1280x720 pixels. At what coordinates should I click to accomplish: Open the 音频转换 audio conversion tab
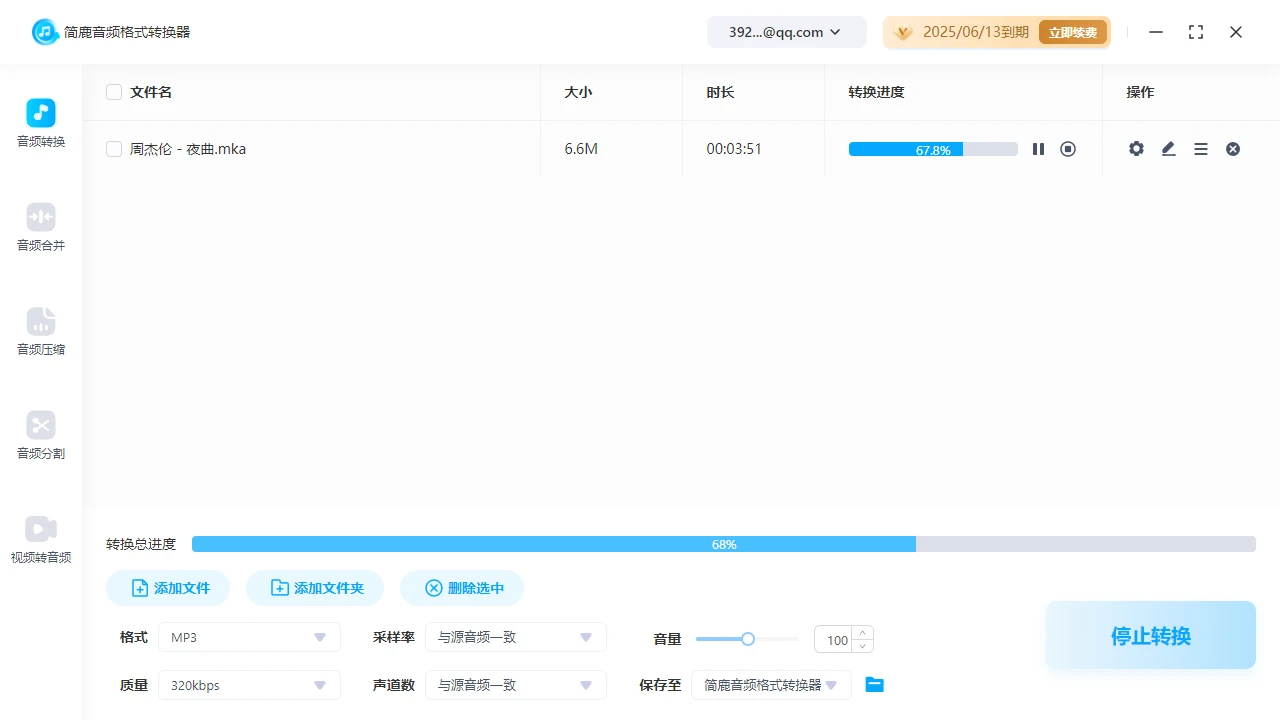point(41,124)
